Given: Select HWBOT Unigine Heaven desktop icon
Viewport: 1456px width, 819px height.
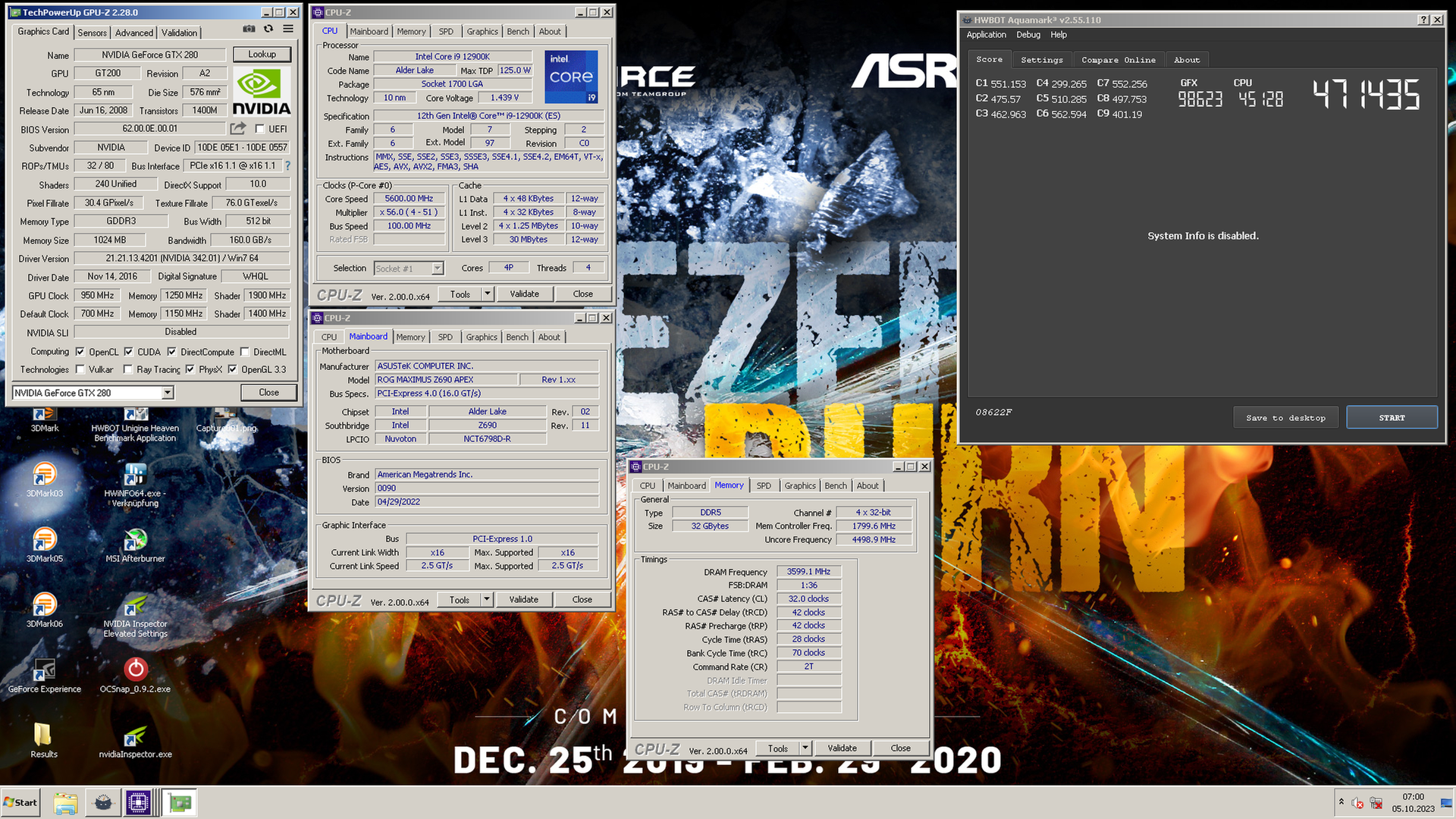Looking at the screenshot, I should coord(135,425).
